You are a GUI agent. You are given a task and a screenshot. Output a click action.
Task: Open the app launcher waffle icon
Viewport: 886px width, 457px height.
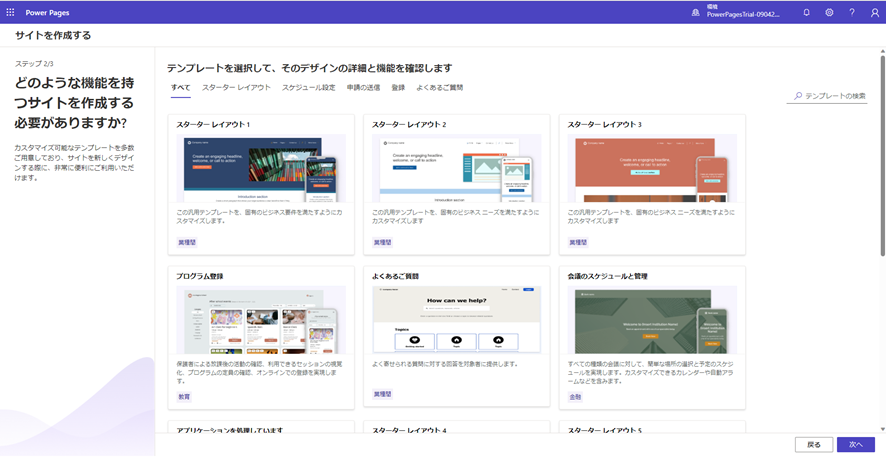tap(10, 12)
